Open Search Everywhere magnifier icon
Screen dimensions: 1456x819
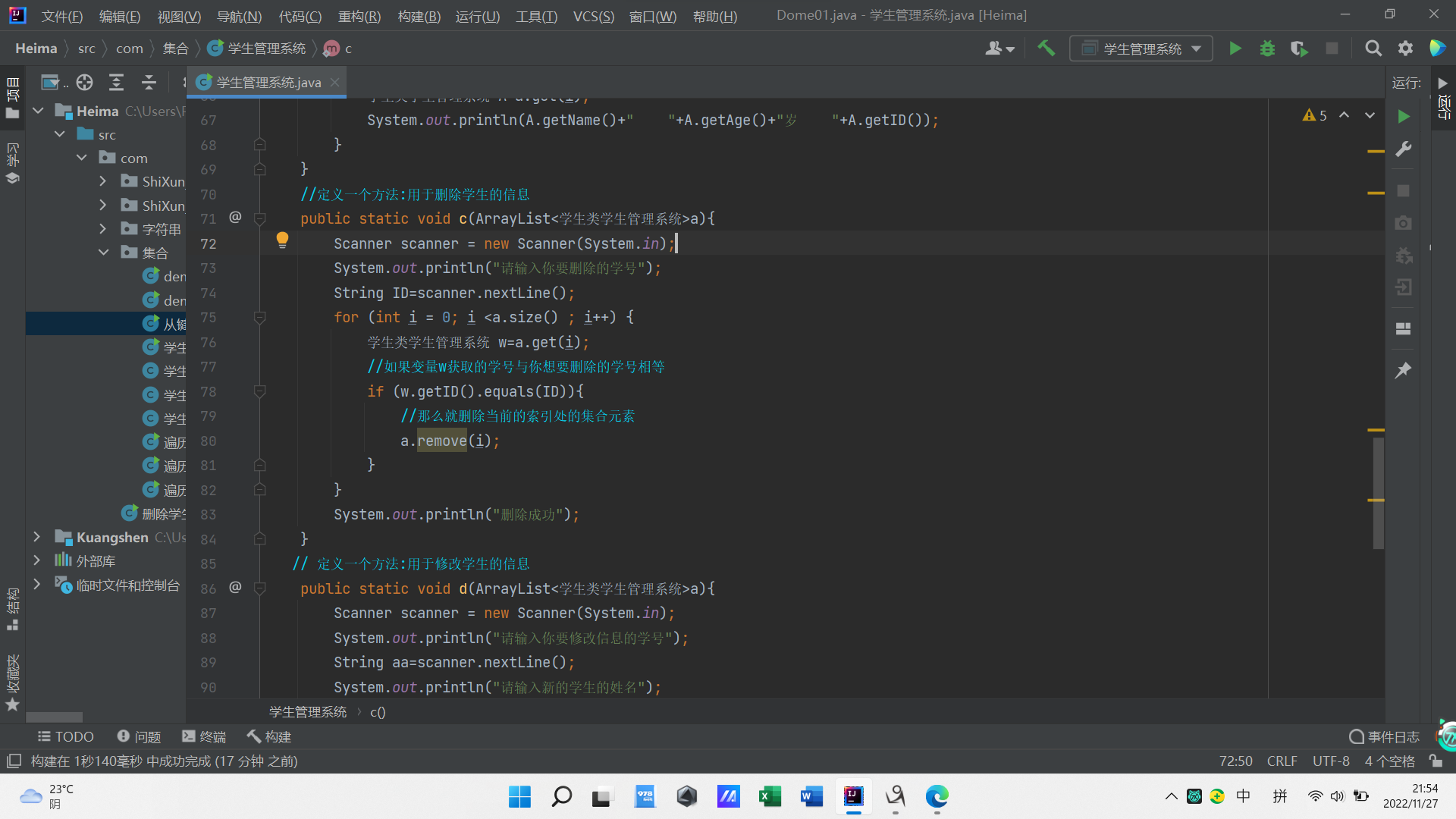coord(1373,49)
